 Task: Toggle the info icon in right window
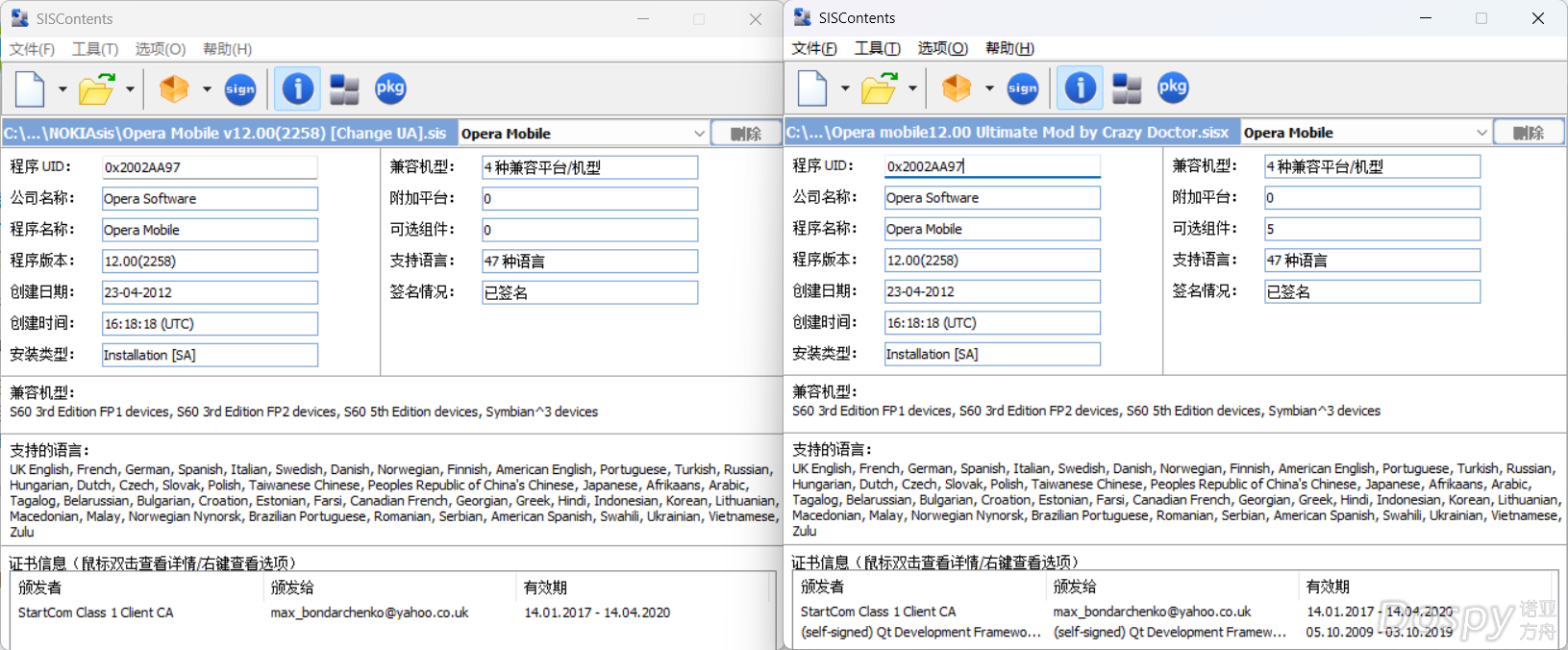point(1080,88)
